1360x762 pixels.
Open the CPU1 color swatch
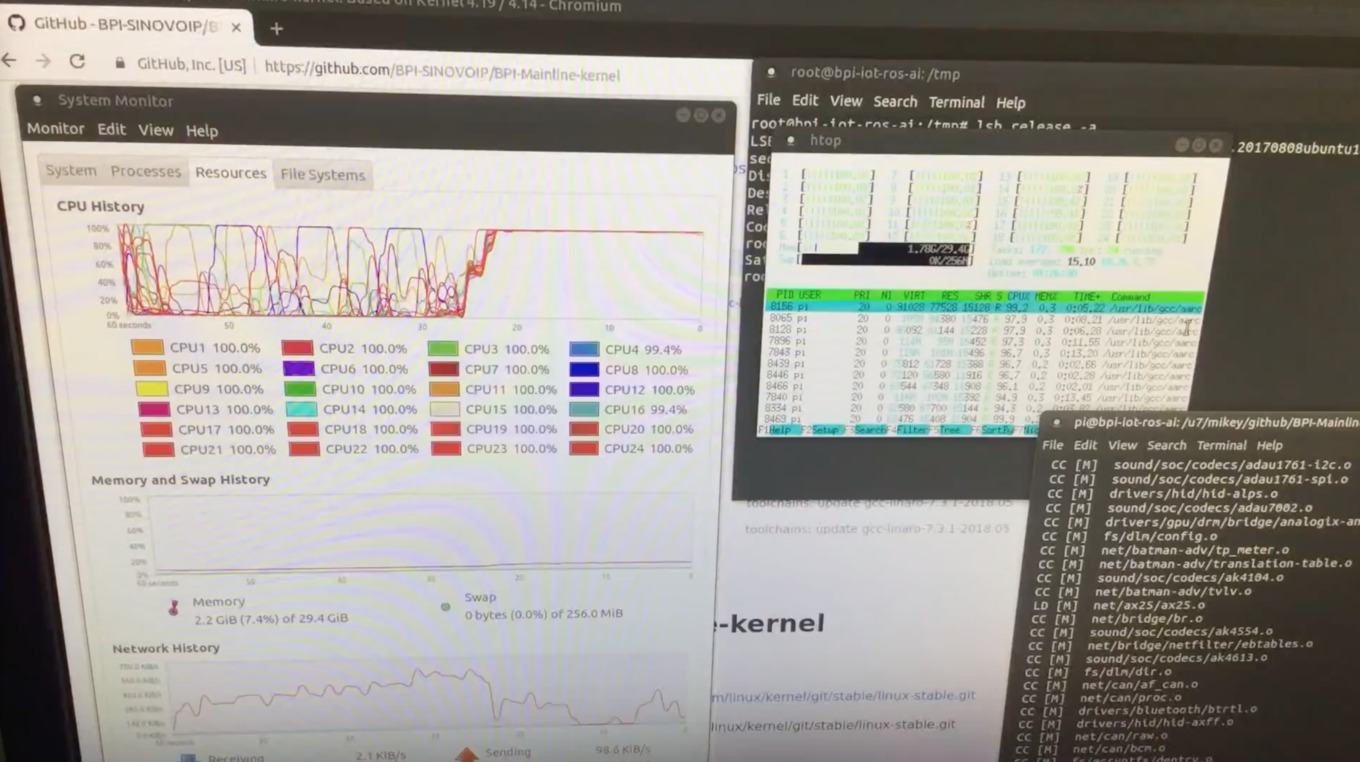point(148,348)
